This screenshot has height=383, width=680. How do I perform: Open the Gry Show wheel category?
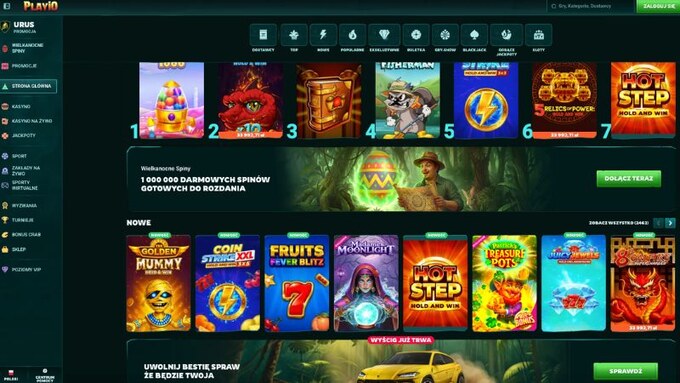445,35
